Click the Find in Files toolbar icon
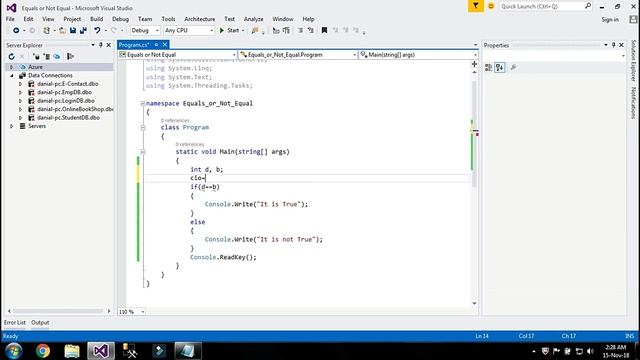 [x=255, y=31]
